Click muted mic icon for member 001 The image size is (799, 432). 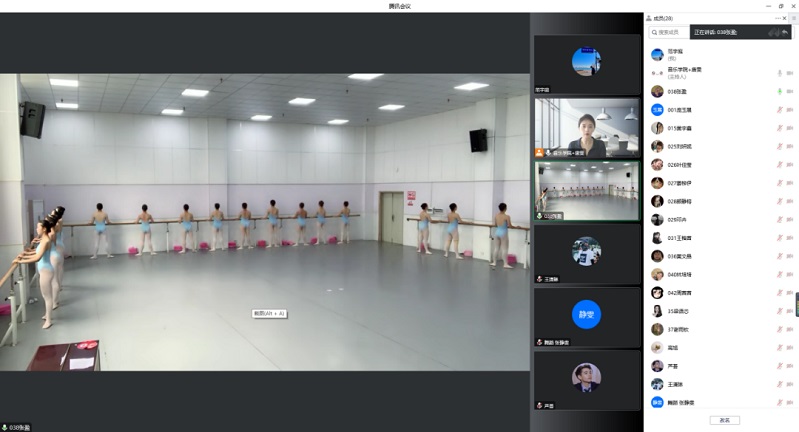point(778,109)
